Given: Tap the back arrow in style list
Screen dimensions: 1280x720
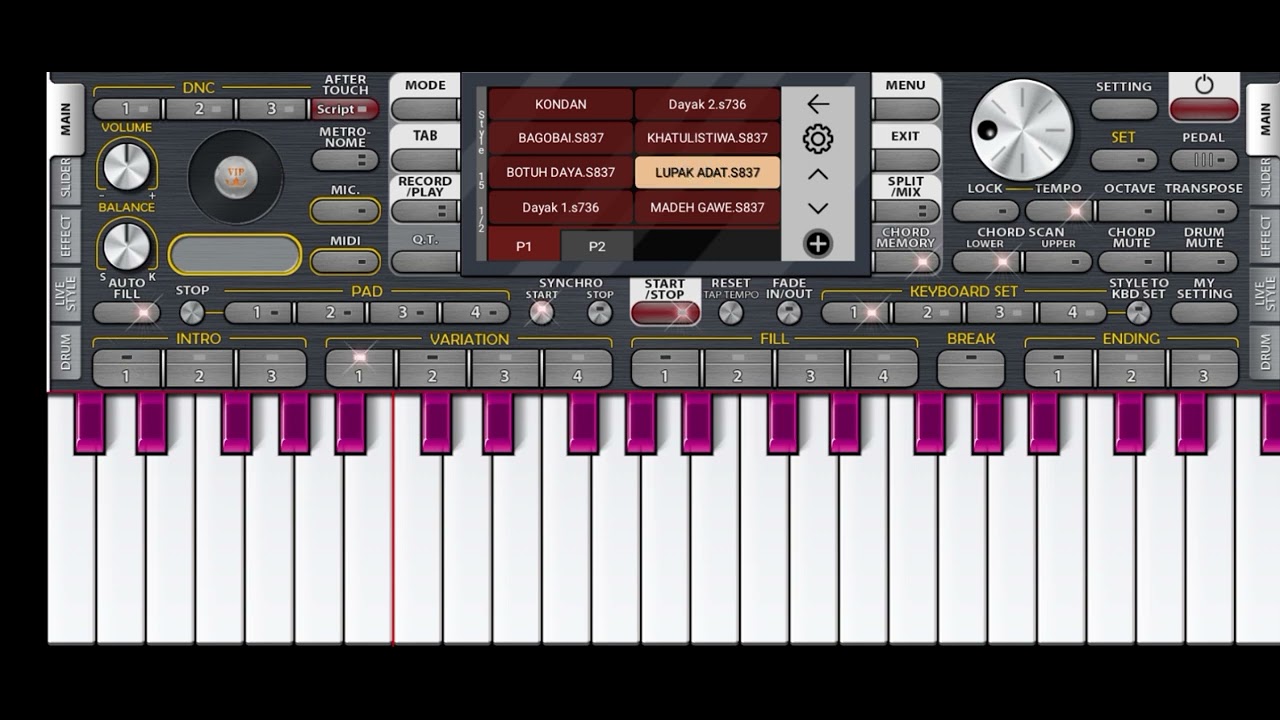Looking at the screenshot, I should click(818, 104).
